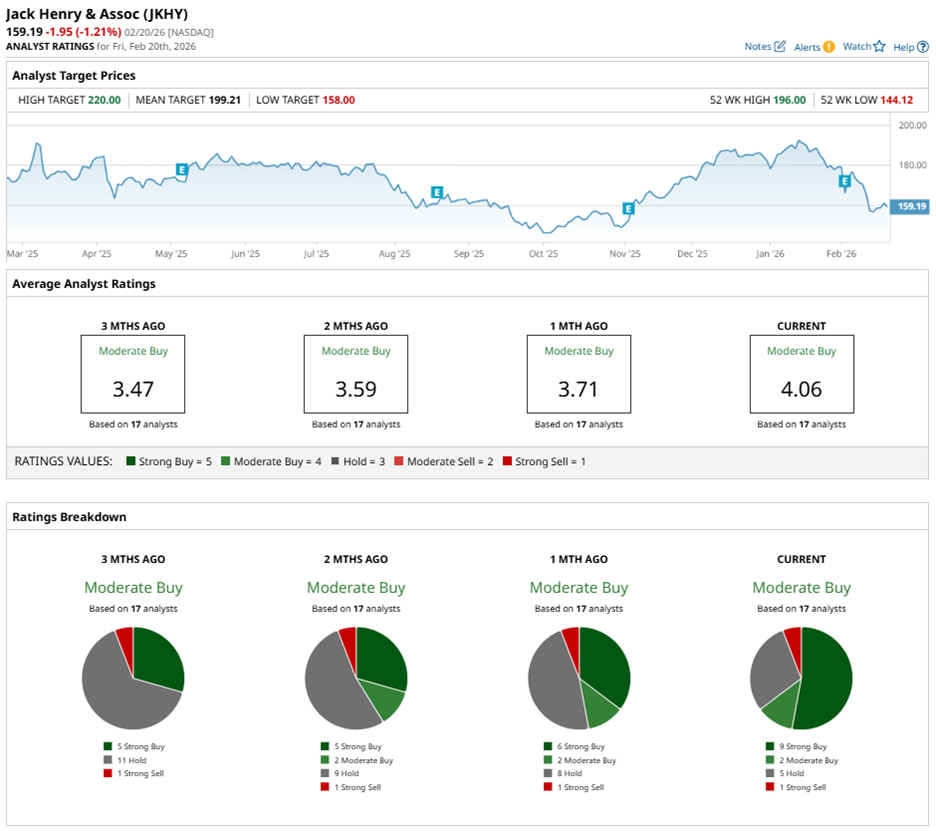Click the orange Alerts exclamation icon
This screenshot has width=936, height=831.
[829, 47]
